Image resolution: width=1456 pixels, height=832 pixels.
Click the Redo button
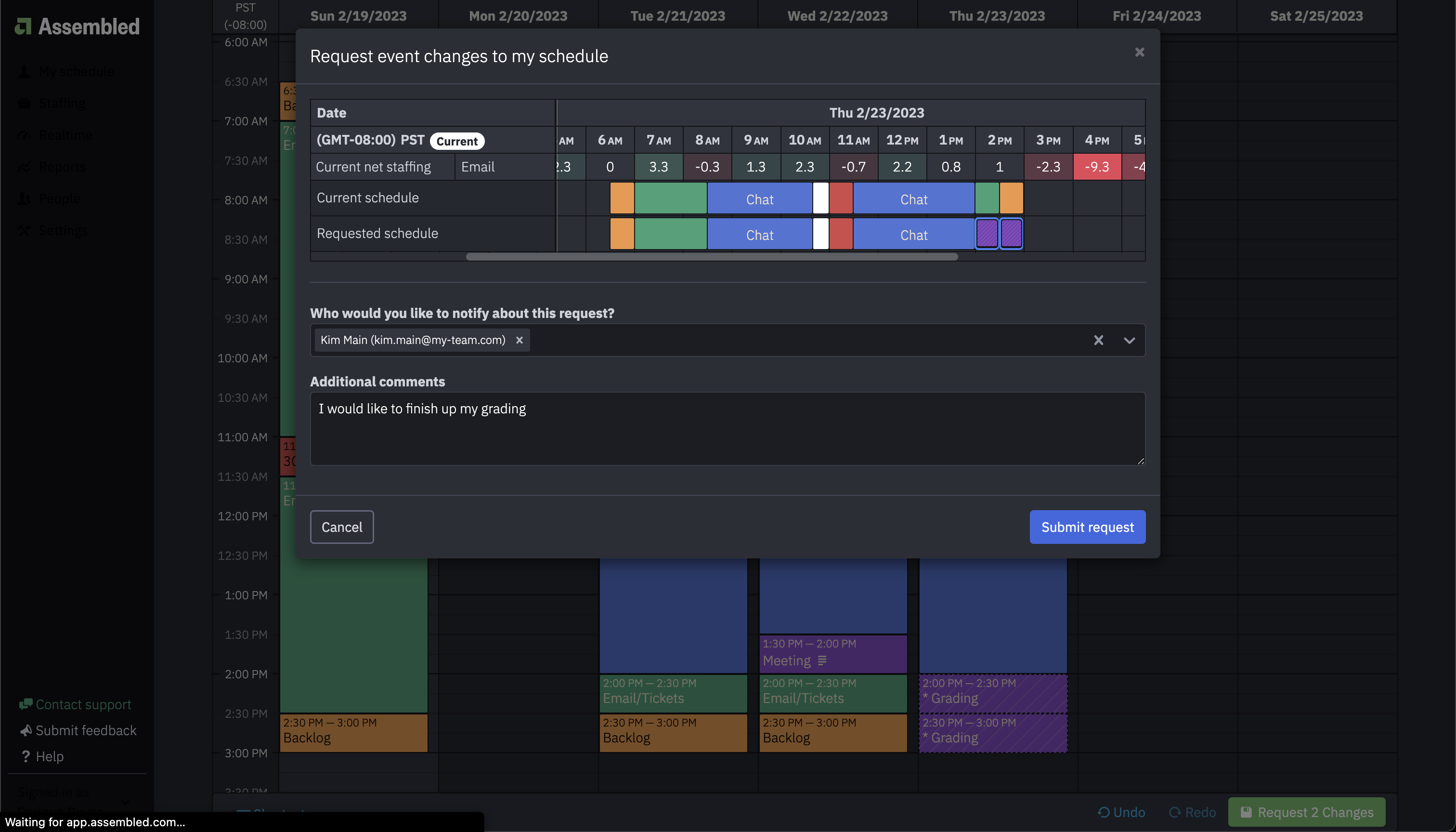pyautogui.click(x=1192, y=812)
